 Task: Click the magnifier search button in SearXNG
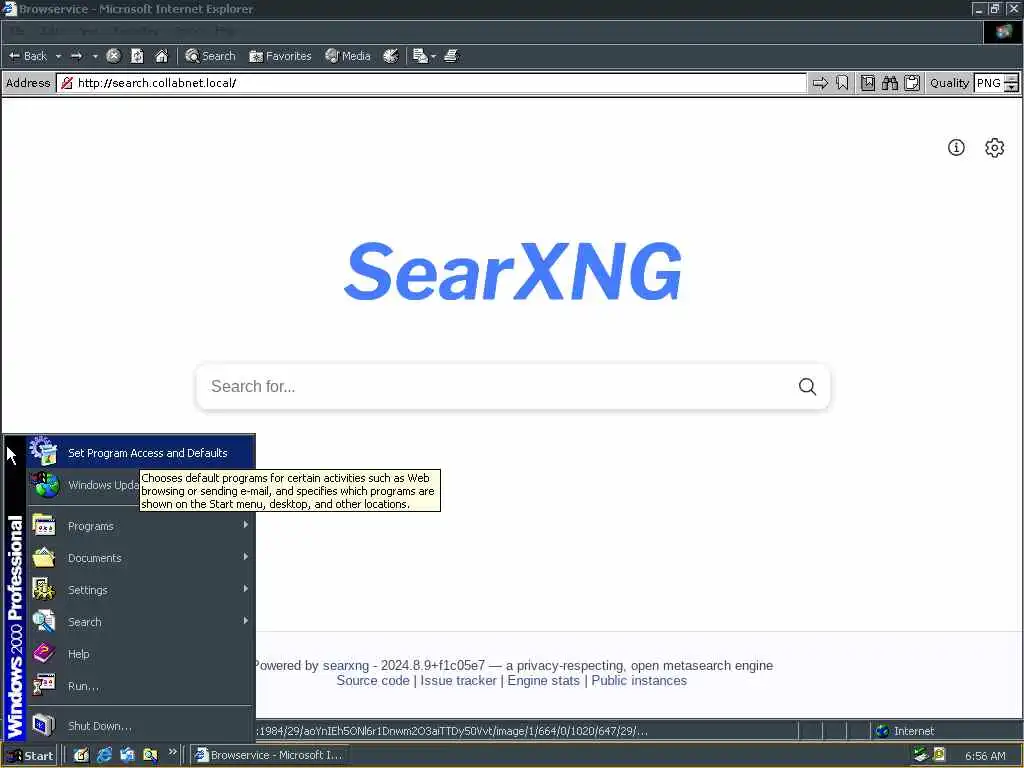pyautogui.click(x=807, y=387)
